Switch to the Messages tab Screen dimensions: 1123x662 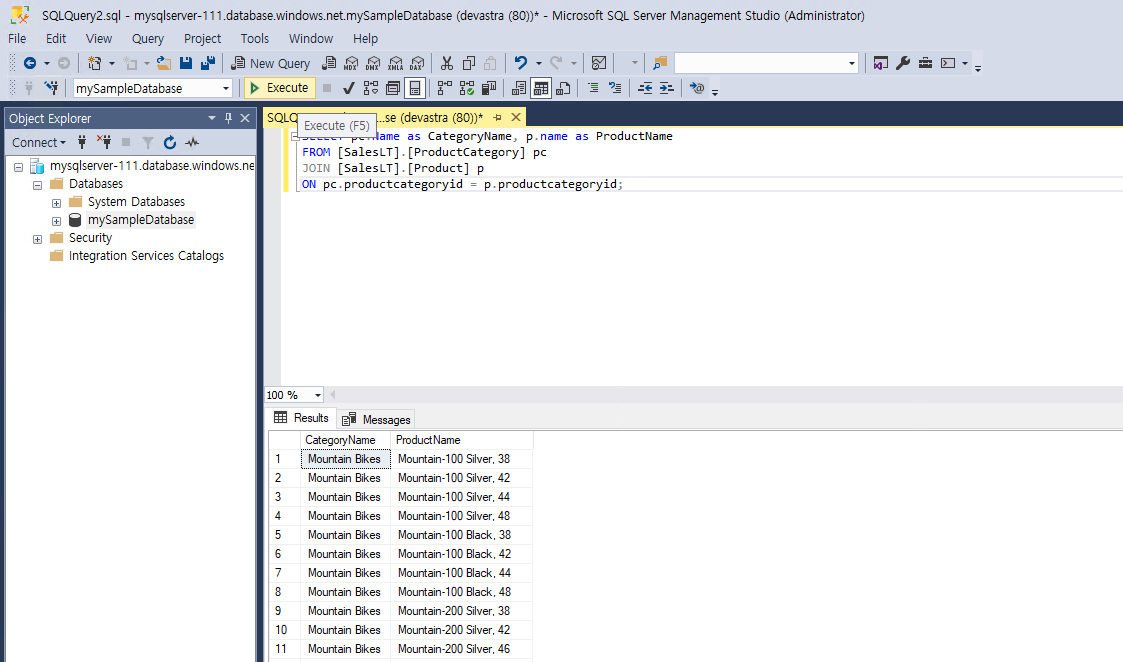[x=377, y=420]
